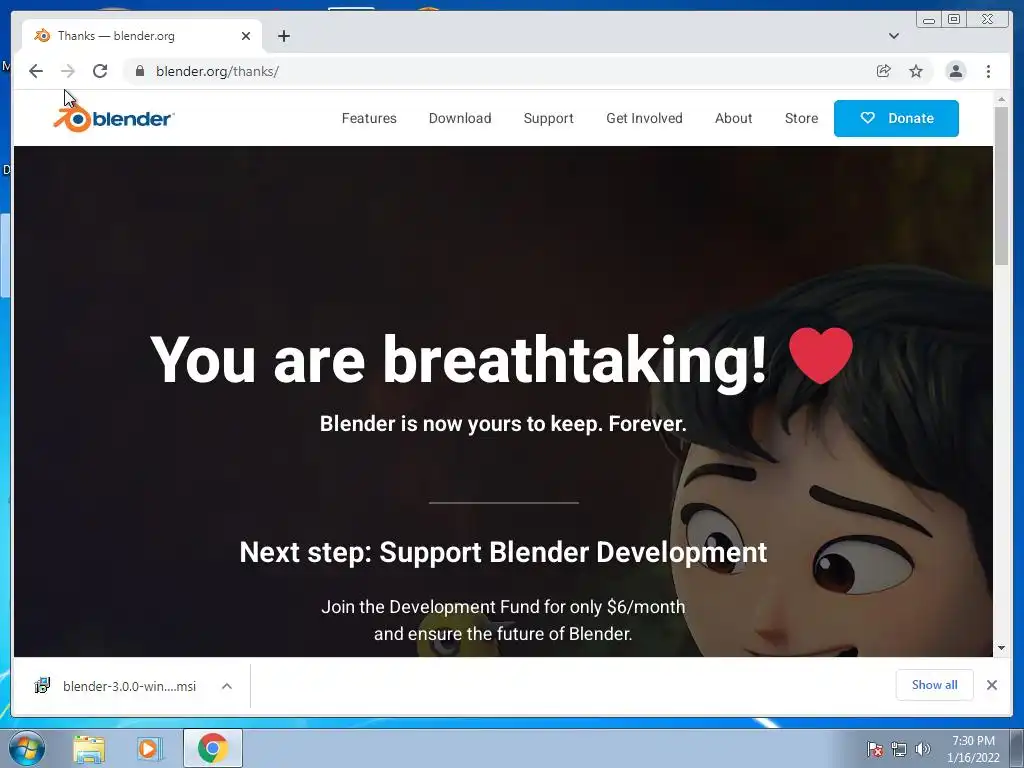Open the Windows Start menu

click(x=27, y=748)
